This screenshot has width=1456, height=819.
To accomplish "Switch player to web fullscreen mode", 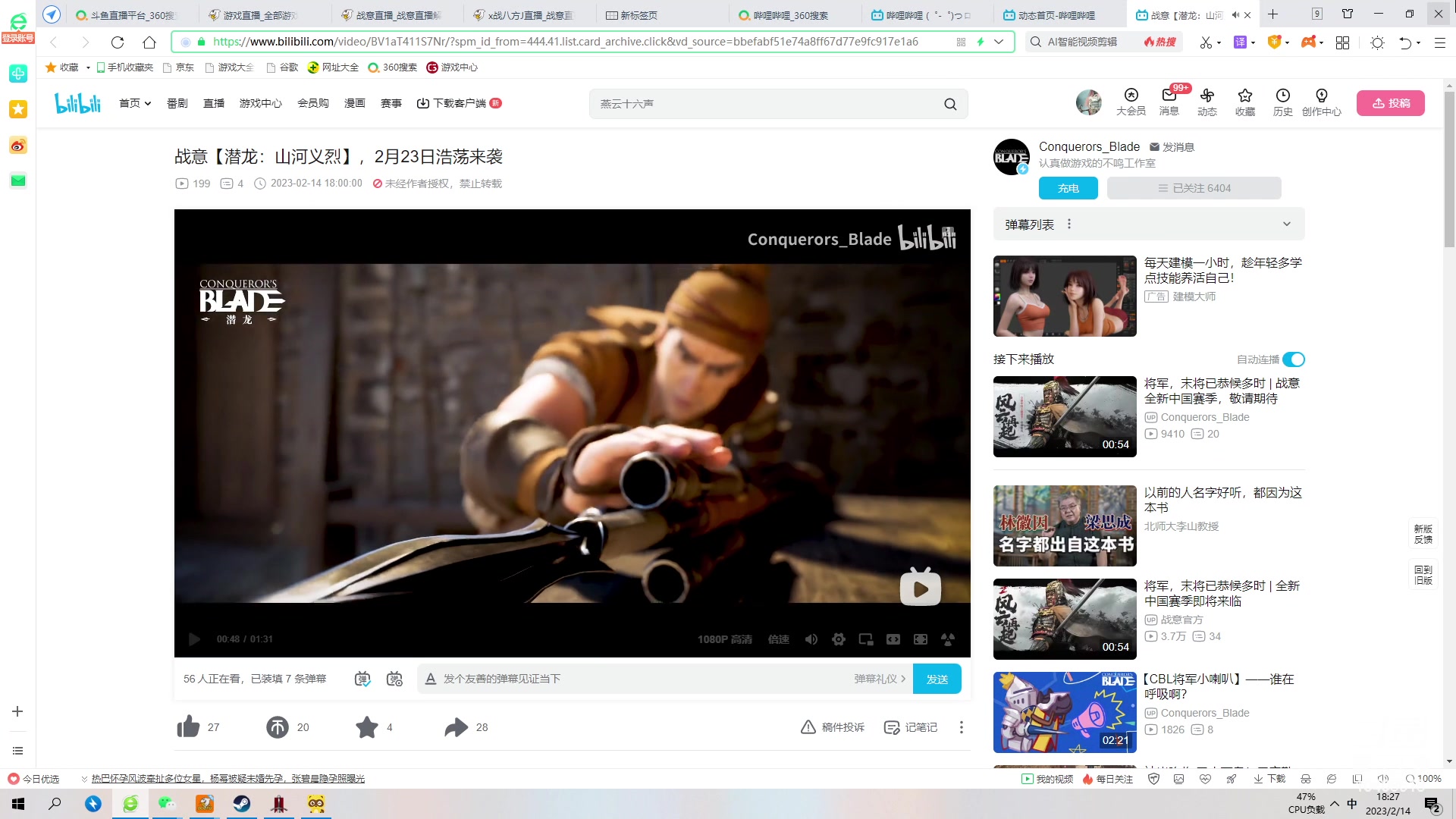I will (921, 639).
